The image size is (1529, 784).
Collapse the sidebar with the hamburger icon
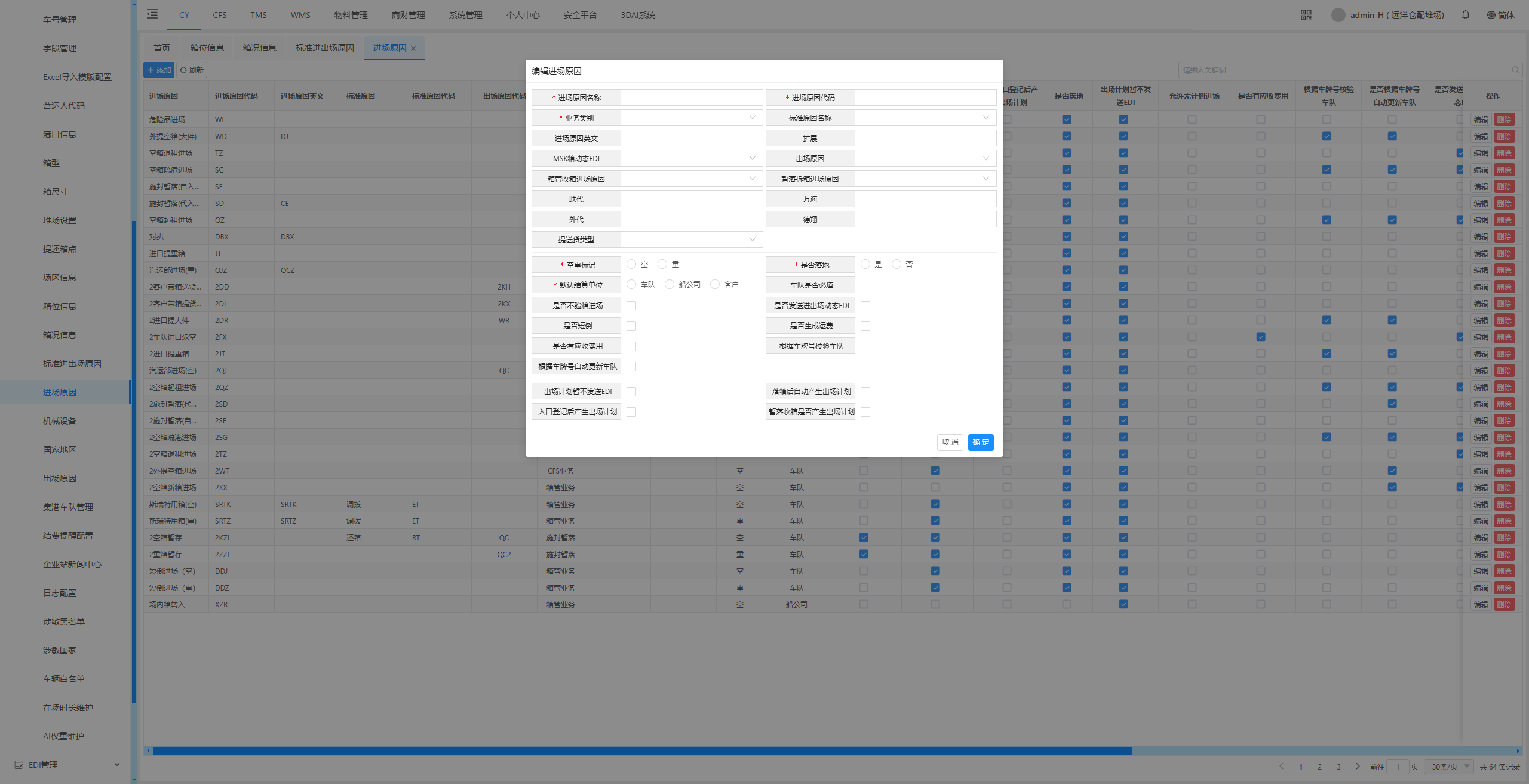click(152, 14)
